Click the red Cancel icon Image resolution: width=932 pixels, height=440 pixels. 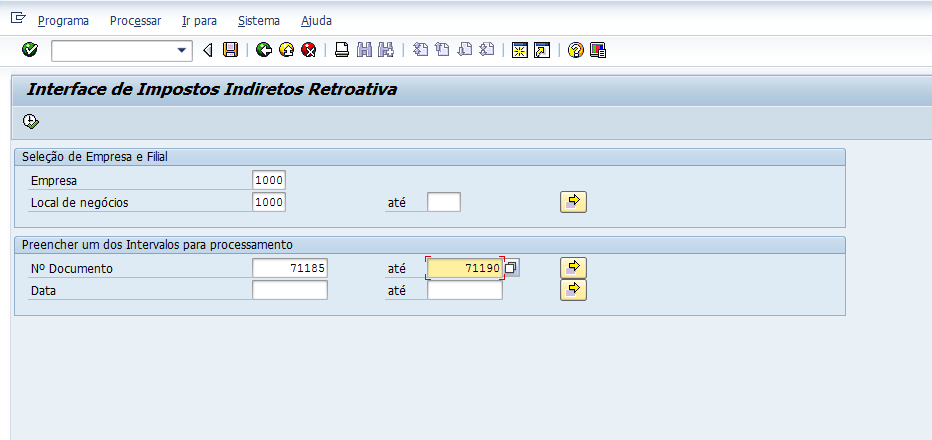tap(308, 50)
